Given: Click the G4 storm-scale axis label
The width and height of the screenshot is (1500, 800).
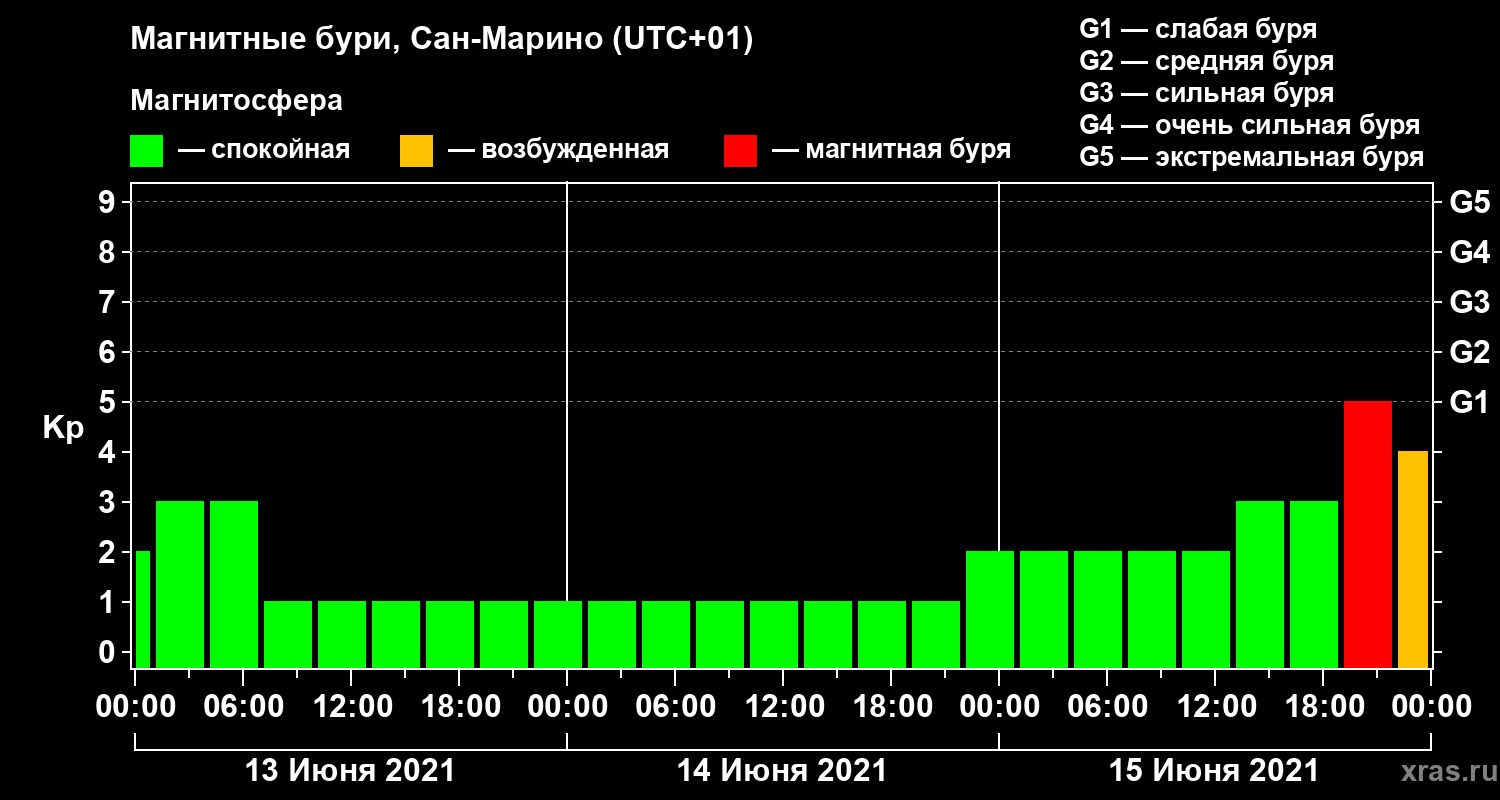Looking at the screenshot, I should pos(1469,252).
